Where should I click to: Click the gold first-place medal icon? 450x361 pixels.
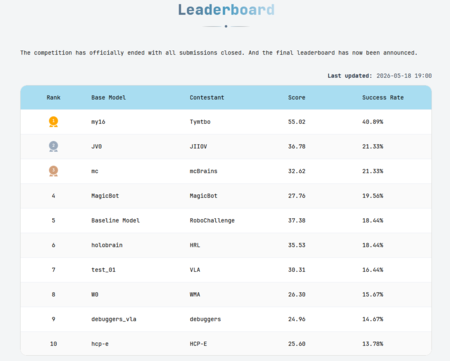(53, 122)
